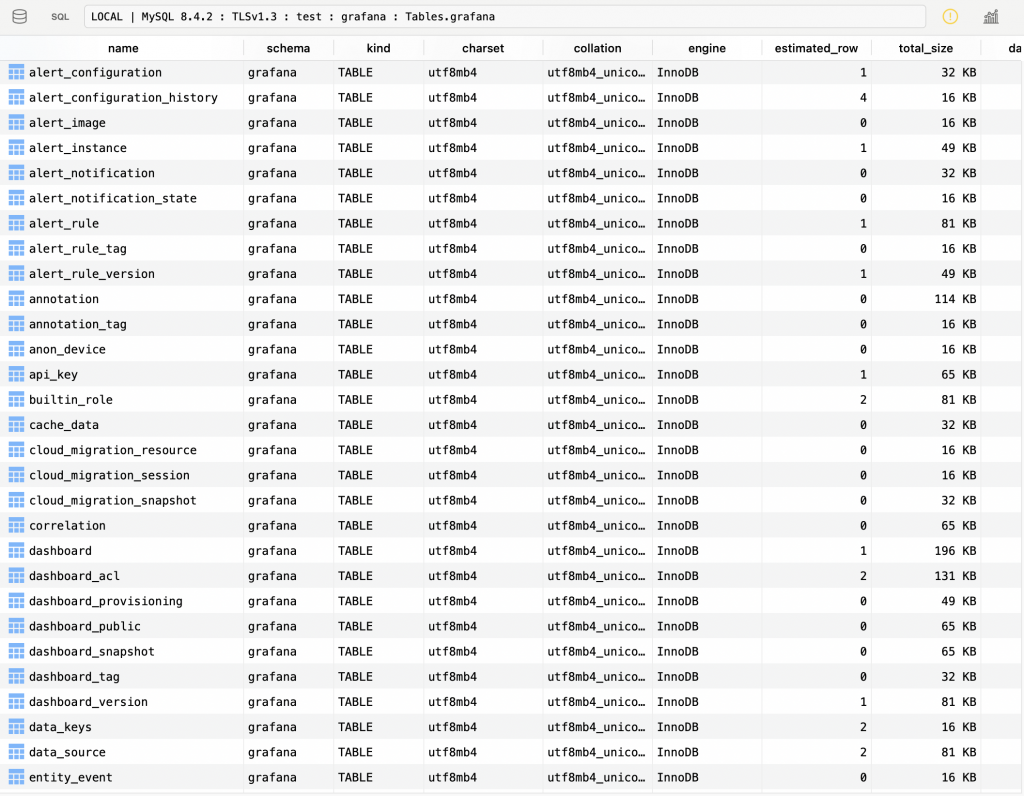Sort by the name column header
This screenshot has width=1024, height=796.
123,48
